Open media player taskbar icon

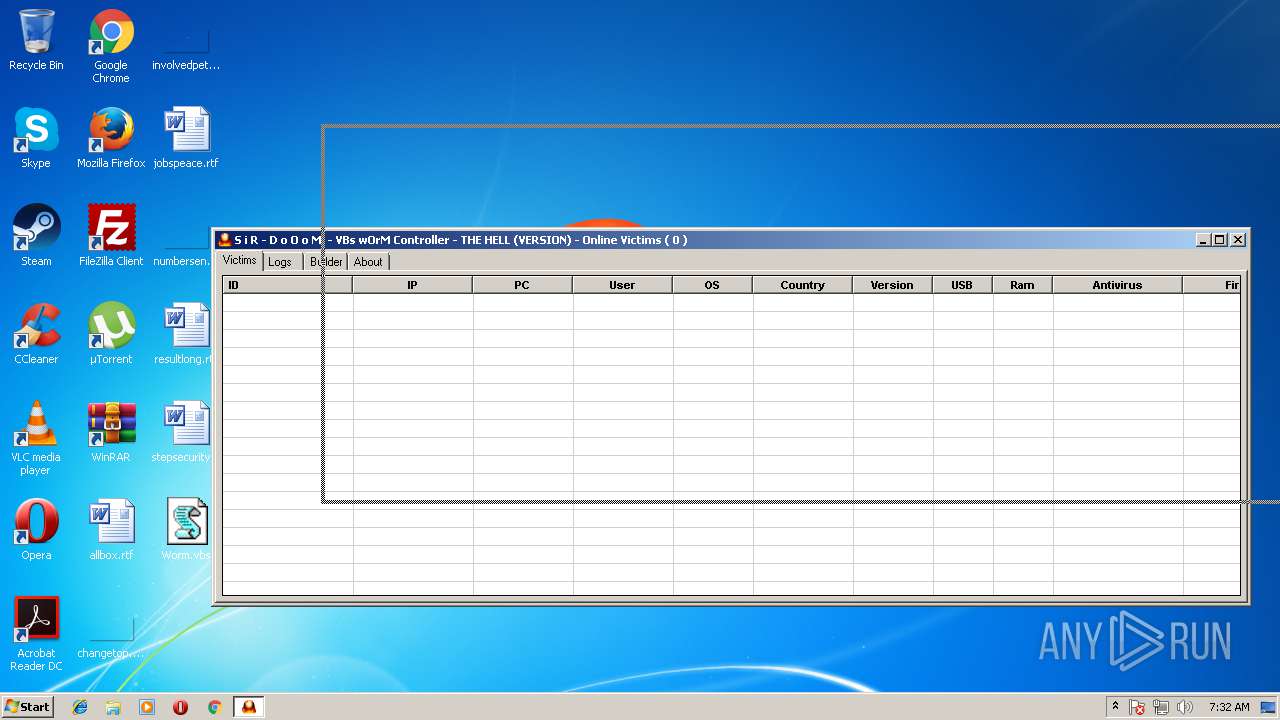pyautogui.click(x=147, y=707)
